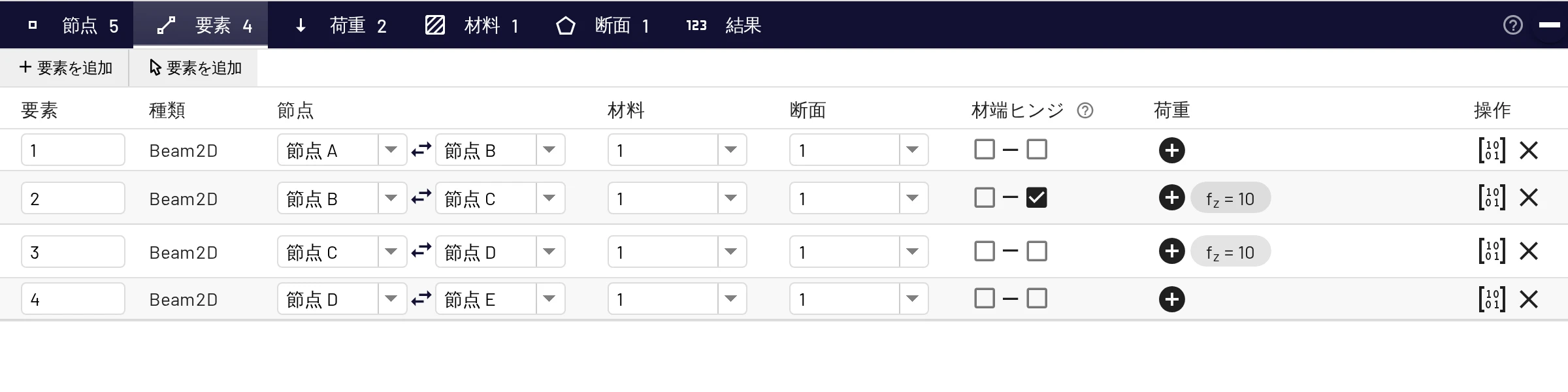This screenshot has height=392, width=1568.
Task: Add load to element 1
Action: pos(1172,150)
